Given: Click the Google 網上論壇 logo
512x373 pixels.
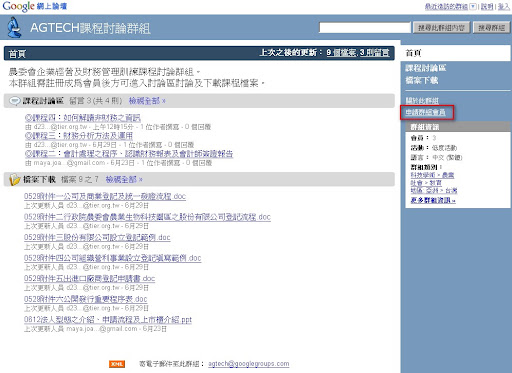Looking at the screenshot, I should (35, 6).
